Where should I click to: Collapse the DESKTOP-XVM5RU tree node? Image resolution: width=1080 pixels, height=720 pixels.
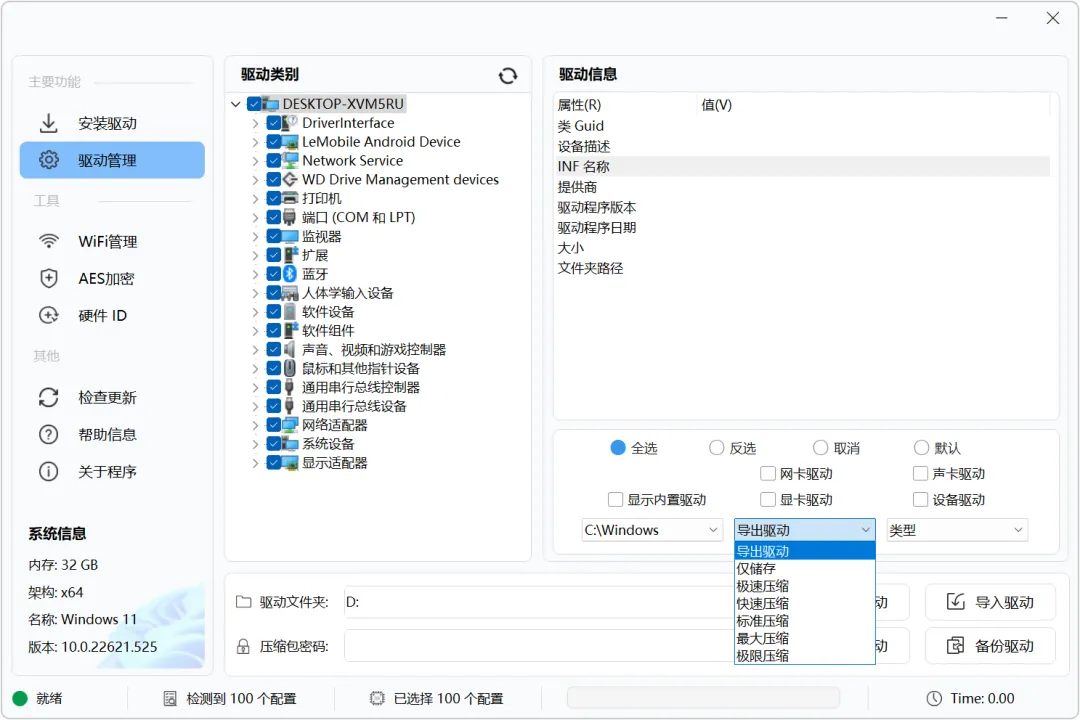(236, 104)
